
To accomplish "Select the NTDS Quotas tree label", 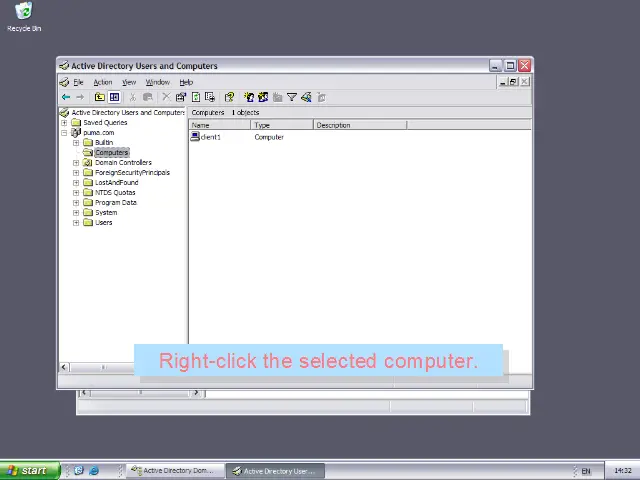I will tap(115, 193).
